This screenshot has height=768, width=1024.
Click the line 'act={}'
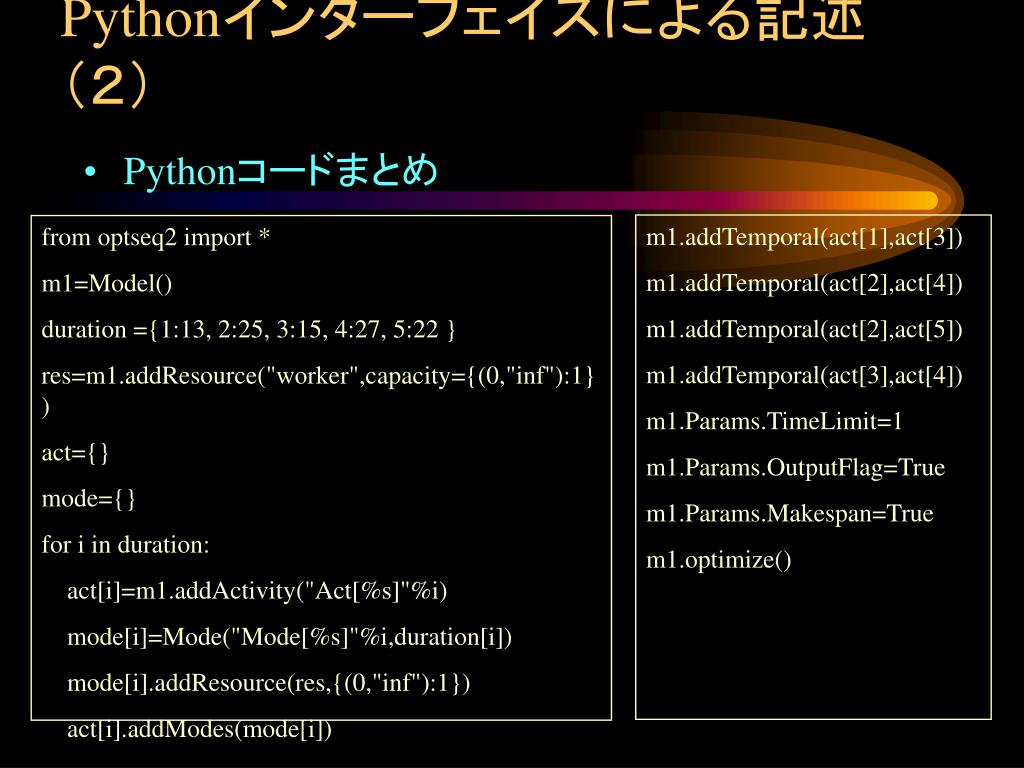click(75, 453)
